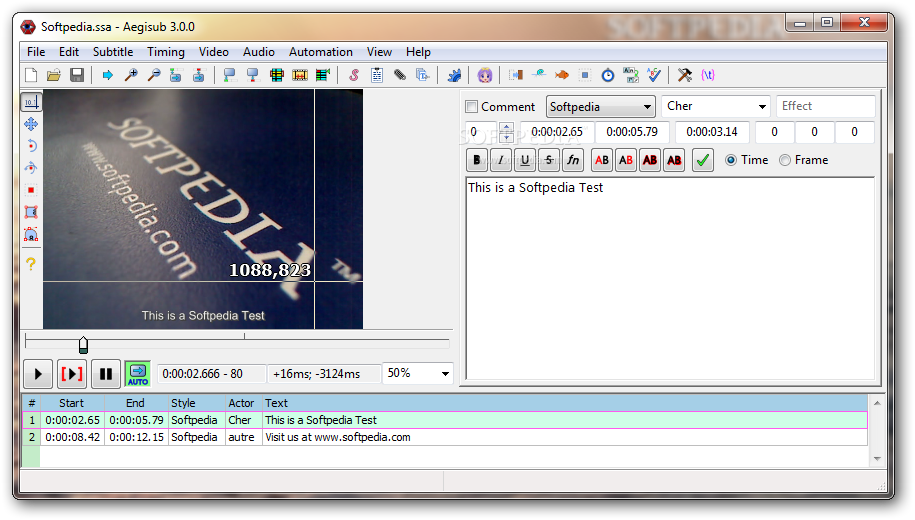Viewport: 915px width, 520px height.
Task: Open the Styles Manager (pink S icon)
Action: pos(354,75)
